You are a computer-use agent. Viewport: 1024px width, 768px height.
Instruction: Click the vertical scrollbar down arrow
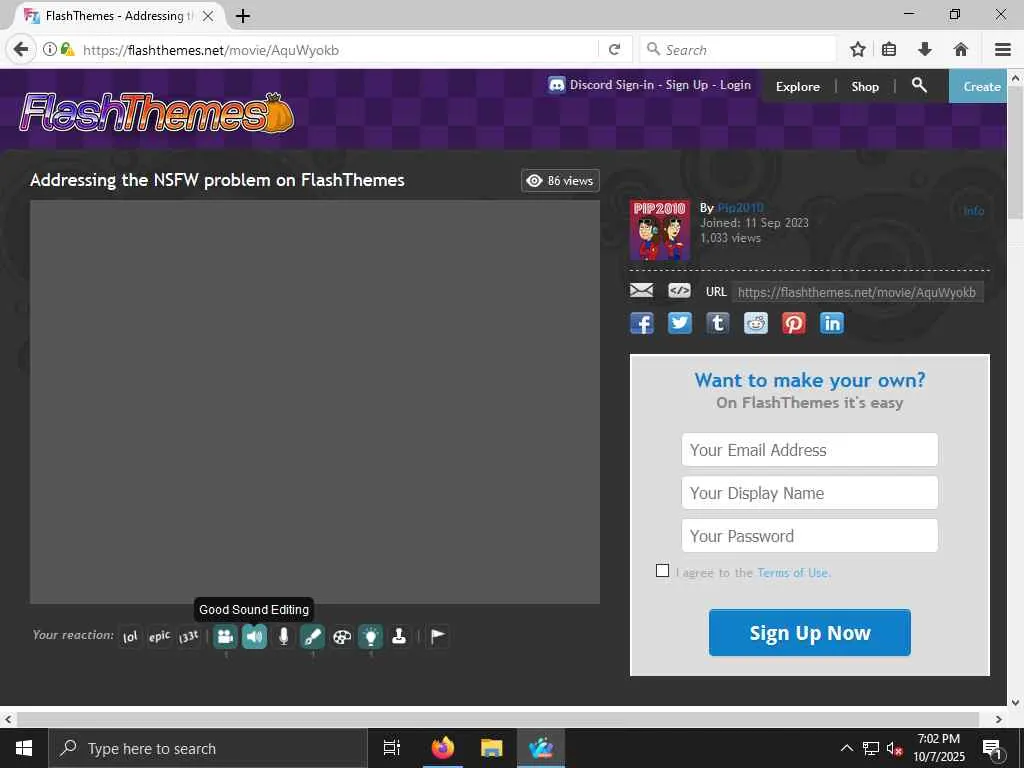coord(1015,703)
